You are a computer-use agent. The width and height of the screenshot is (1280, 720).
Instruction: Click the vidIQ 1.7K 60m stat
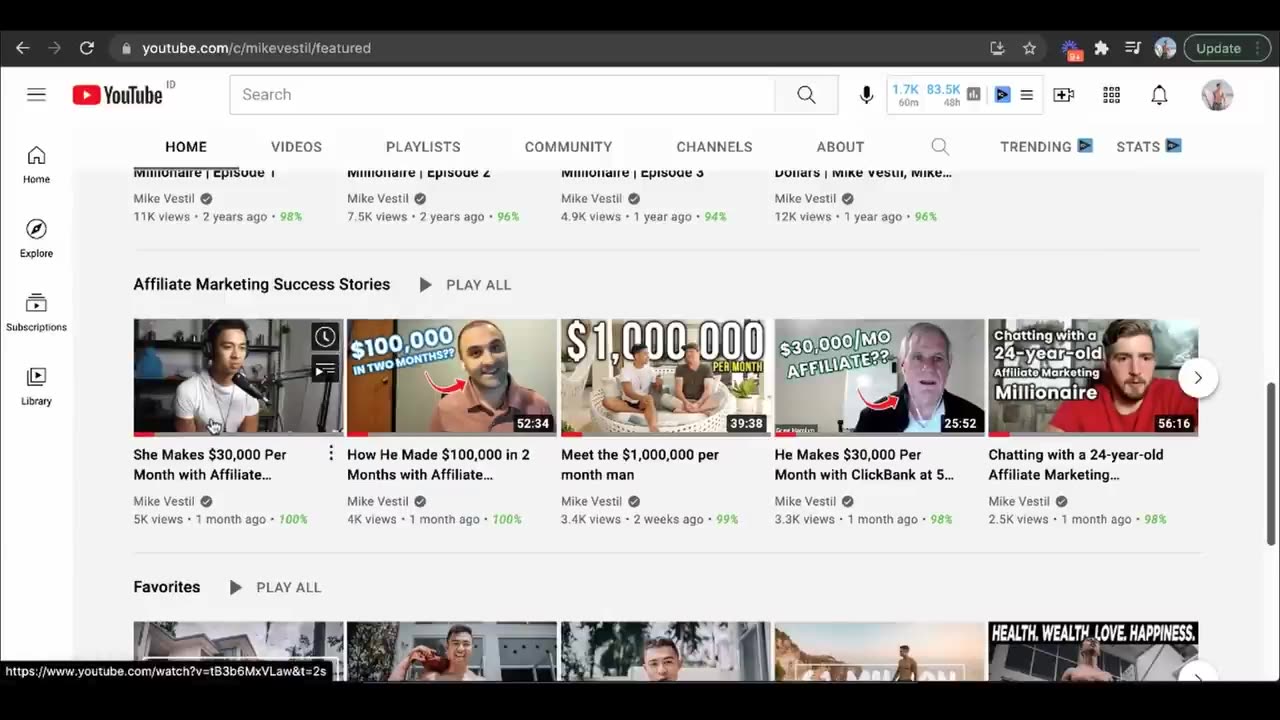(x=906, y=95)
